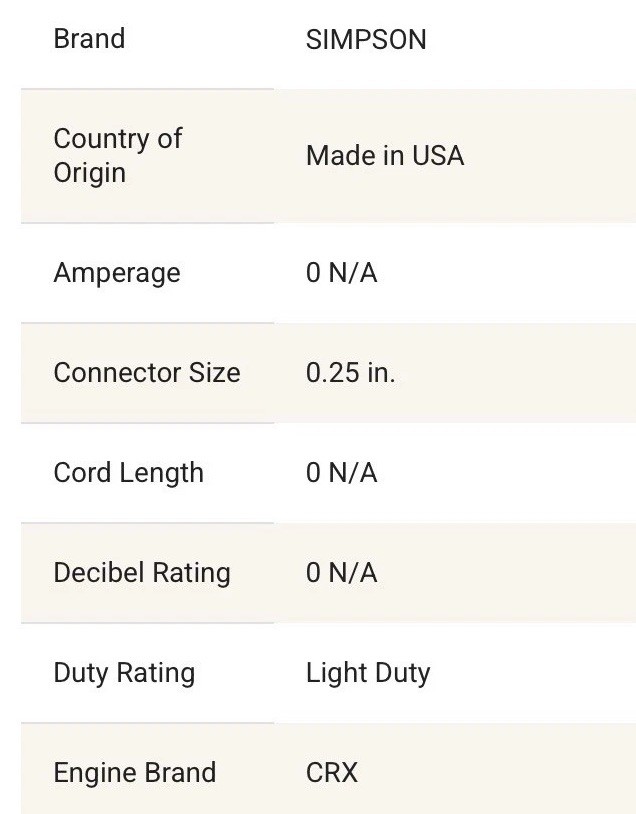Screen dimensions: 636x814
Task: Click the Connector Size table row
Action: point(328,373)
